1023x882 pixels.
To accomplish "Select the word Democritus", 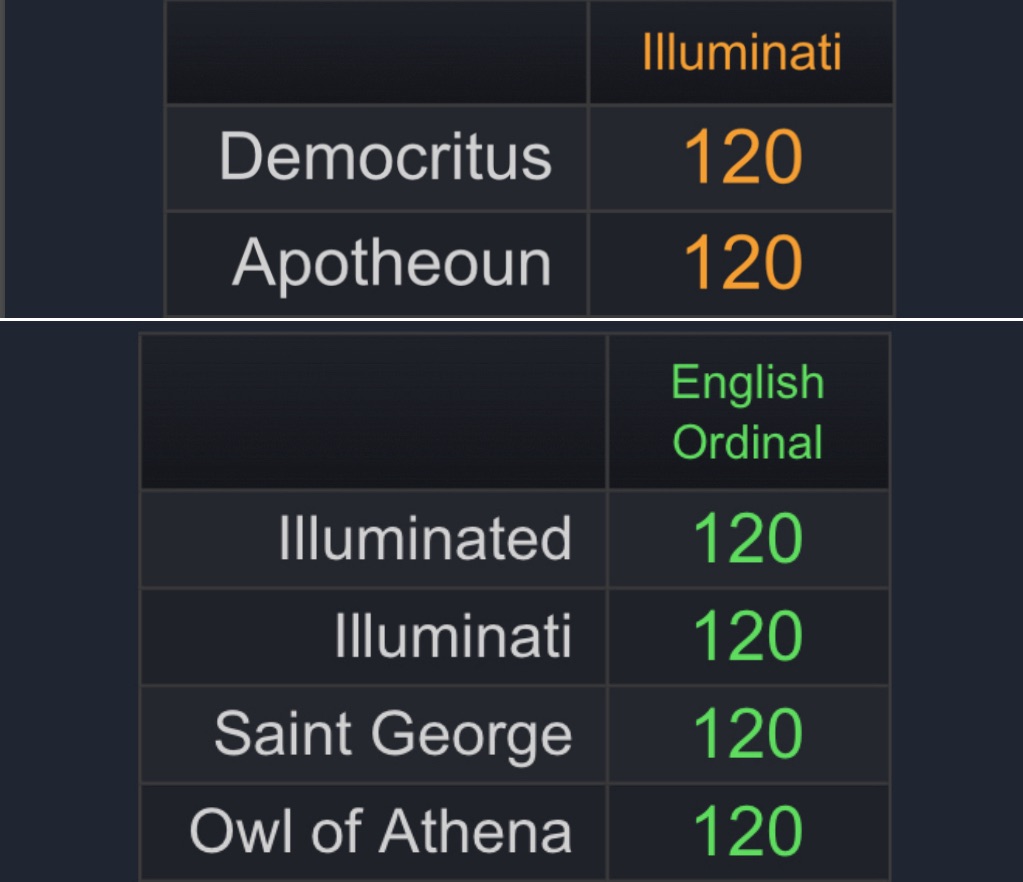I will (x=385, y=157).
